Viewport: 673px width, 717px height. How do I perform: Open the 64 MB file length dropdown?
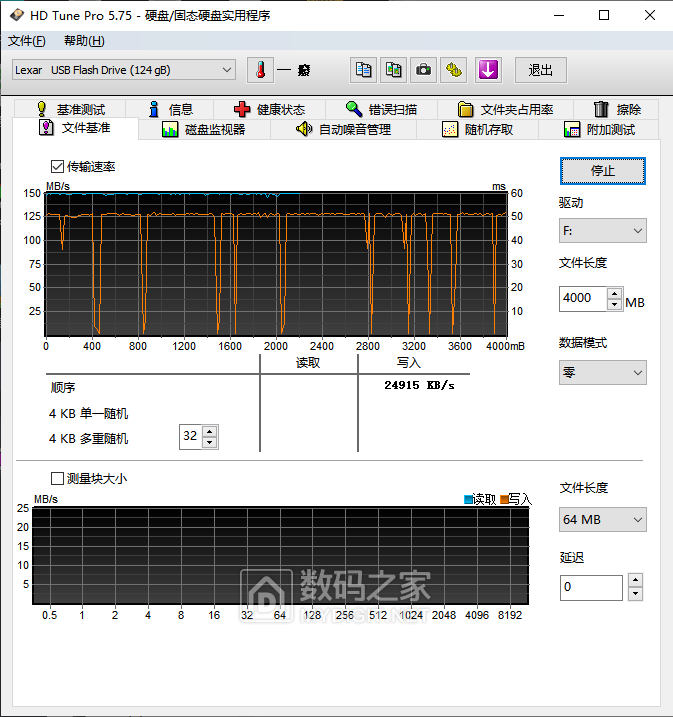(602, 520)
